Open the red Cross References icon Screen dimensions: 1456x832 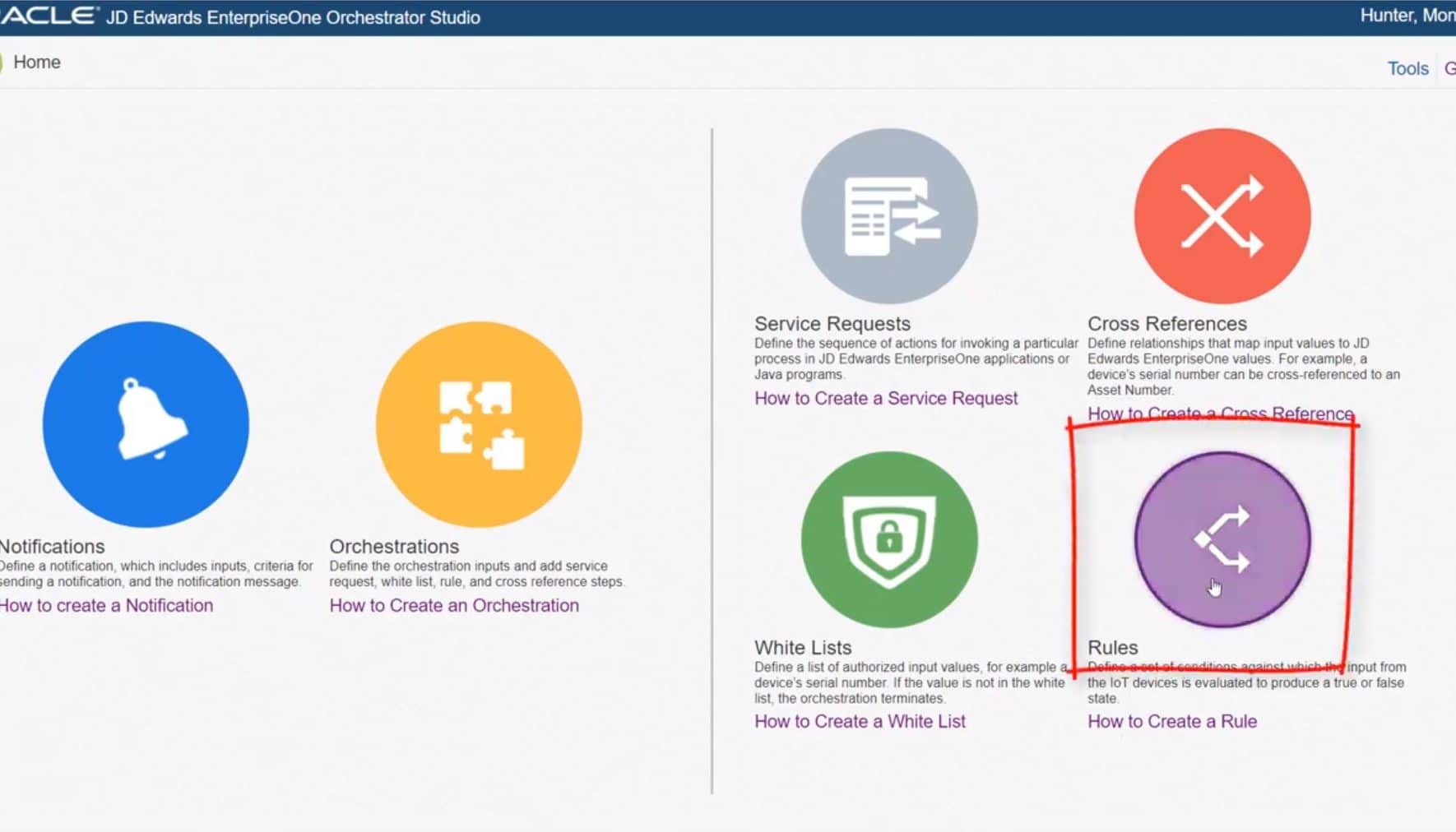1222,216
